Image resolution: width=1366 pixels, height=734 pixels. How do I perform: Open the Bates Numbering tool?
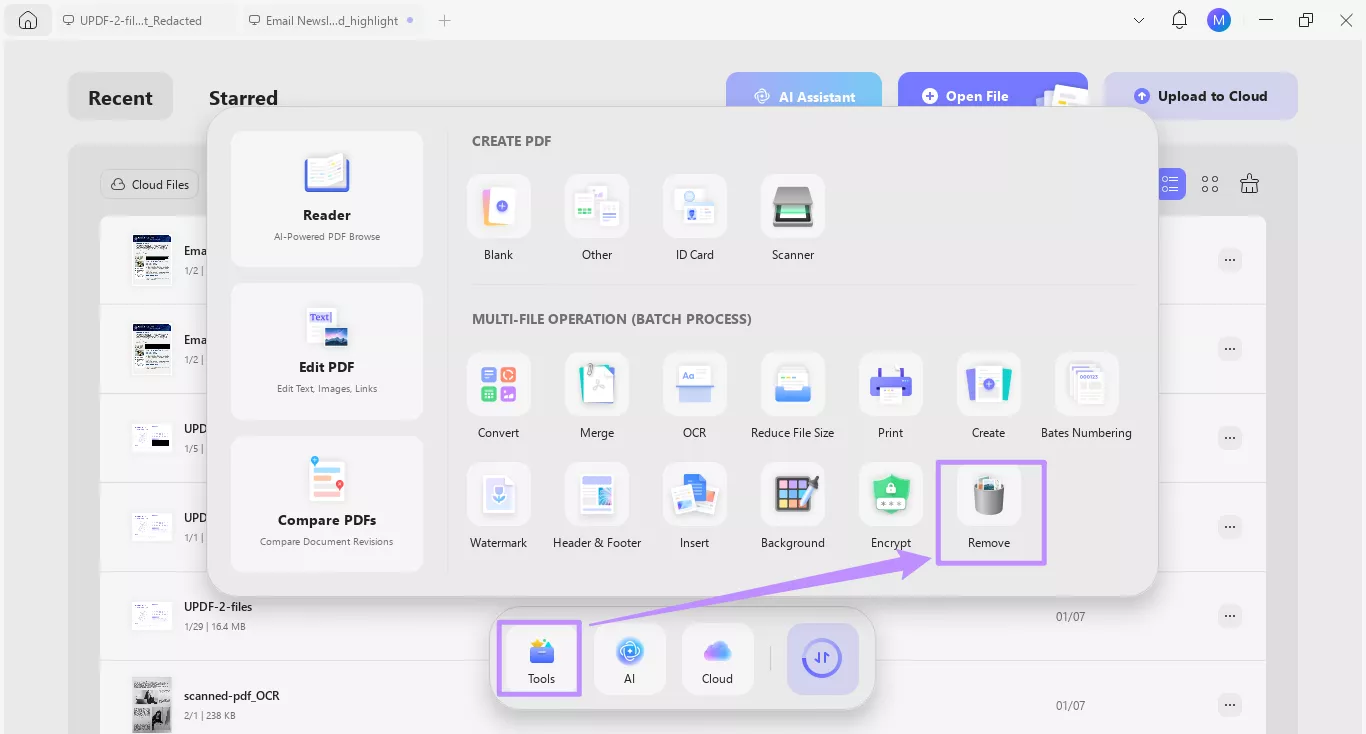[1087, 397]
